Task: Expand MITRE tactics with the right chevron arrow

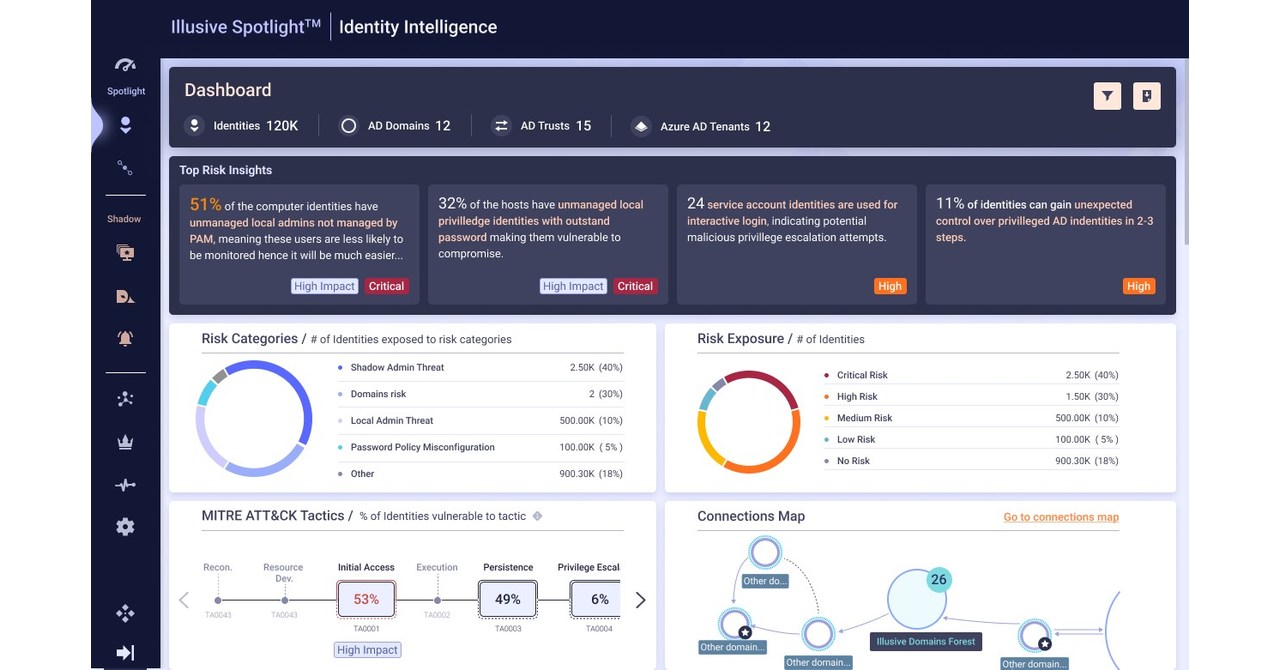Action: point(641,599)
